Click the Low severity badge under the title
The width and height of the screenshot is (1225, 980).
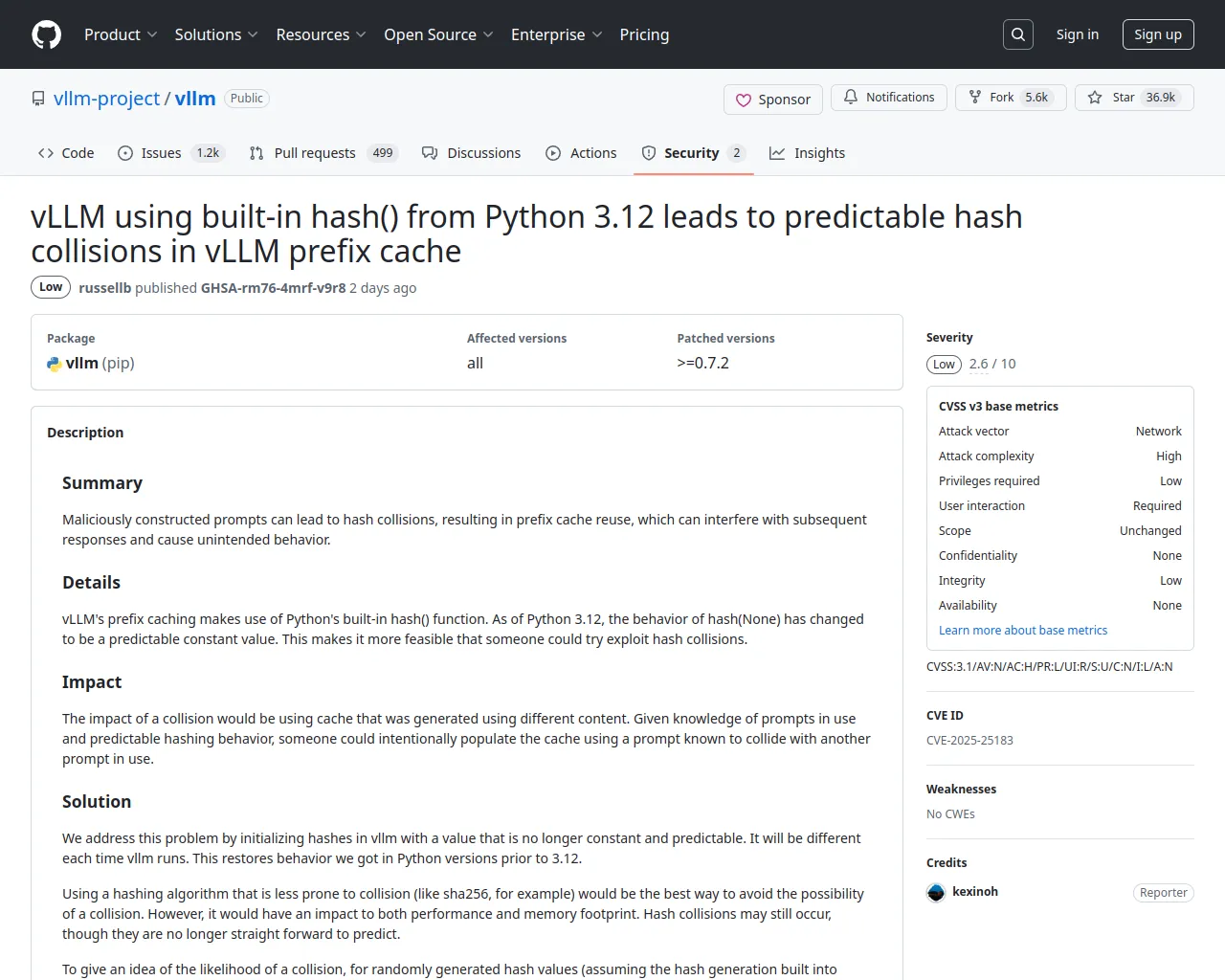coord(51,287)
